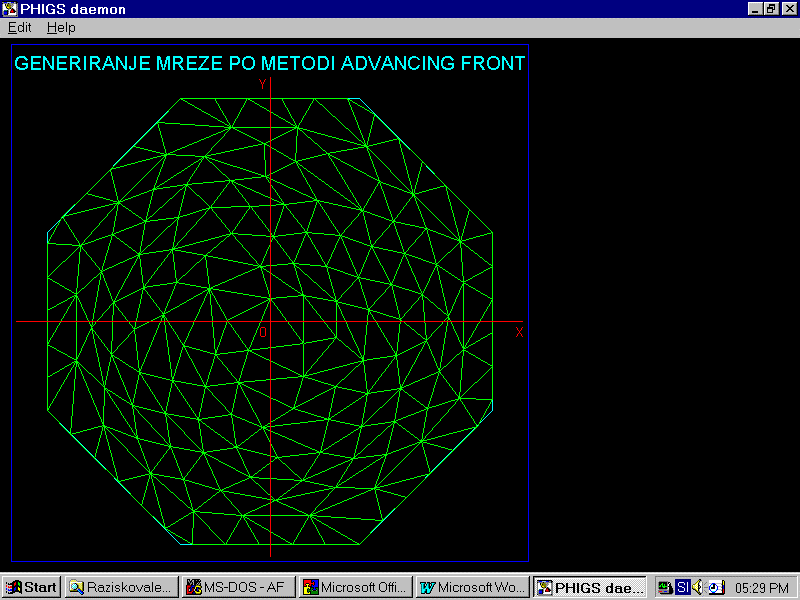800x600 pixels.
Task: Close the PHIGS daemon window
Action: (x=788, y=9)
